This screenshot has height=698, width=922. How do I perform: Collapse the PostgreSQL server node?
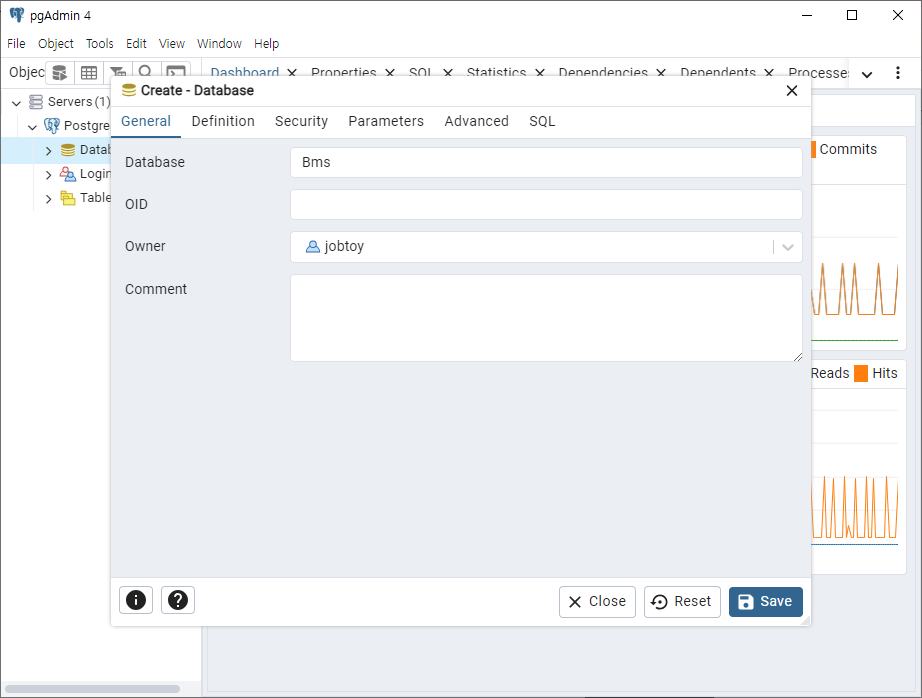point(32,126)
